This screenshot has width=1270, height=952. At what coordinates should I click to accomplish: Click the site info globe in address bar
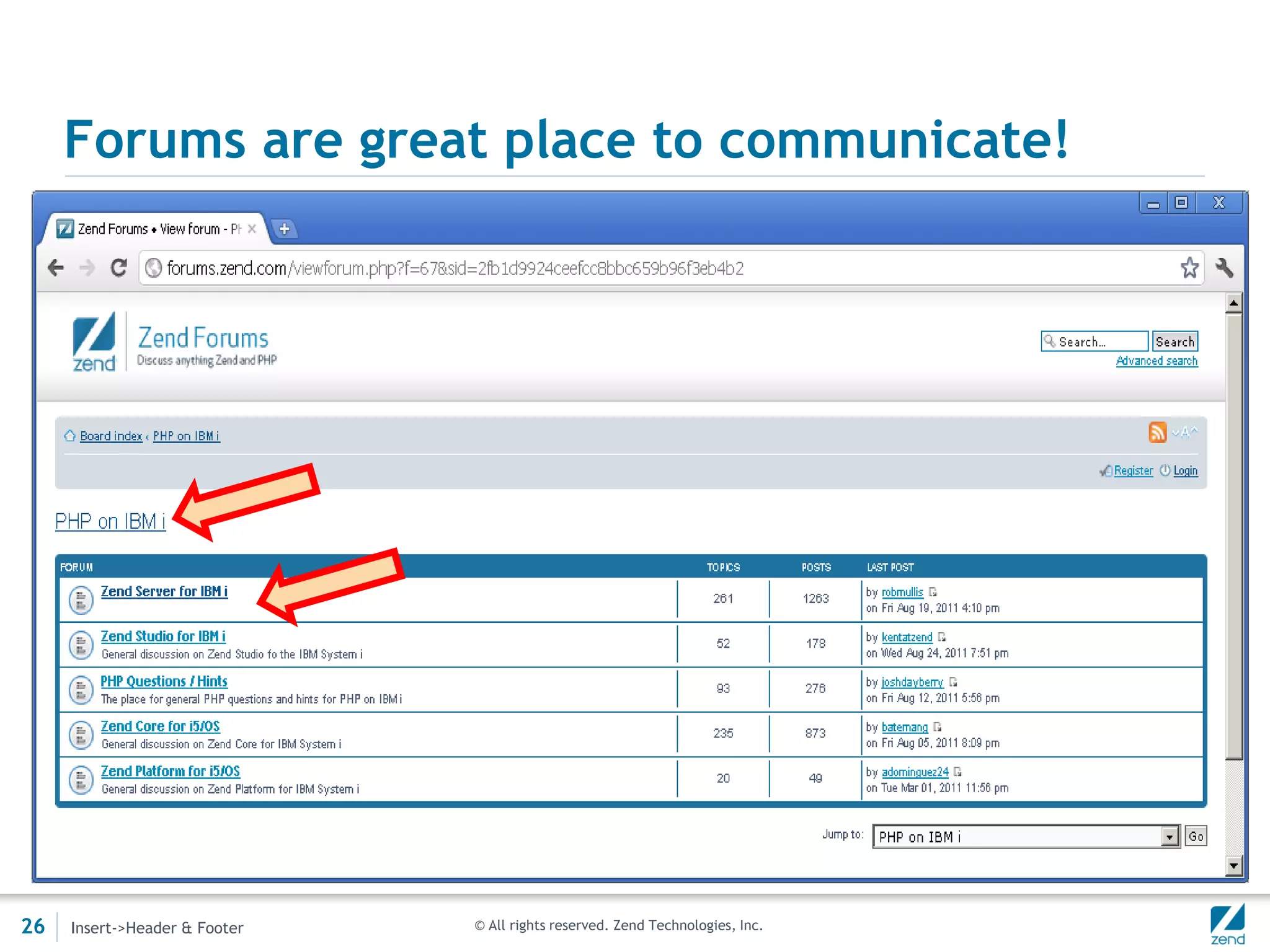[153, 268]
